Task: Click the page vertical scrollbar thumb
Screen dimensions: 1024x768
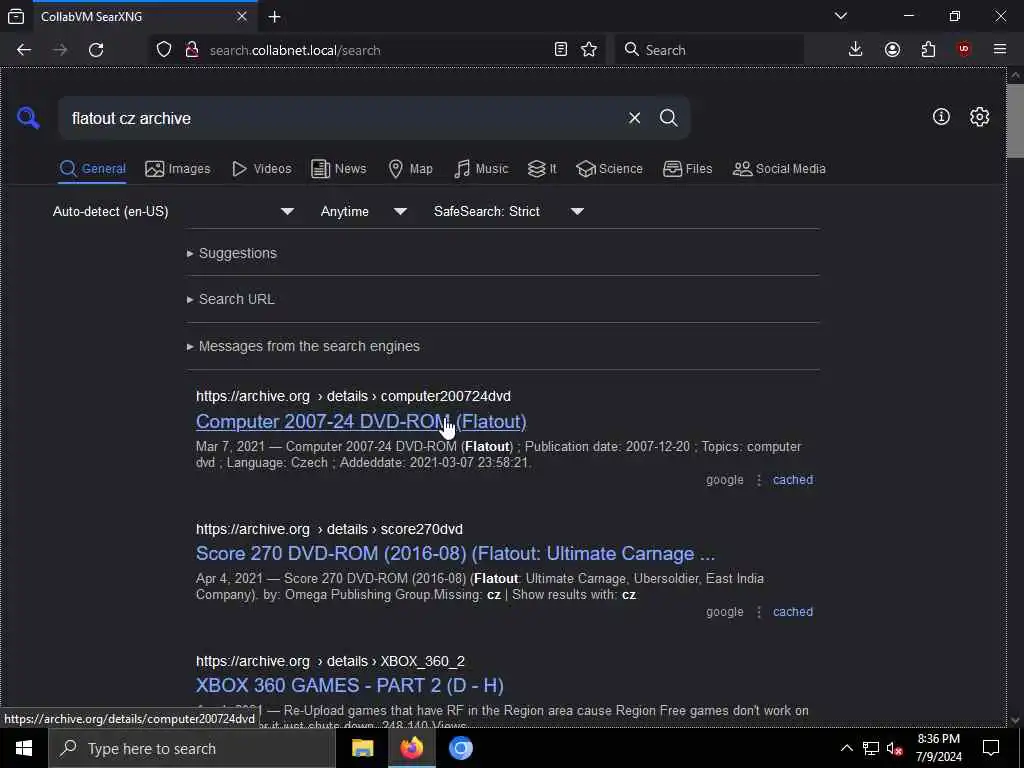Action: point(1014,121)
